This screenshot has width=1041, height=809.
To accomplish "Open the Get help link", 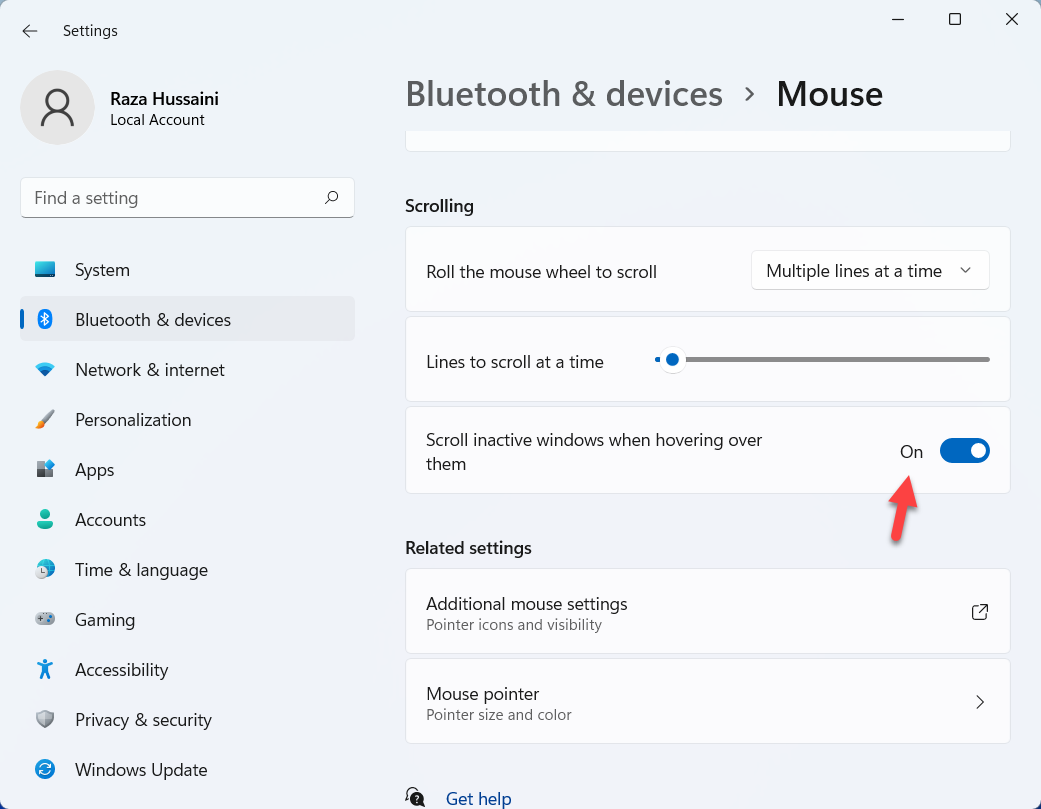I will coord(478,798).
